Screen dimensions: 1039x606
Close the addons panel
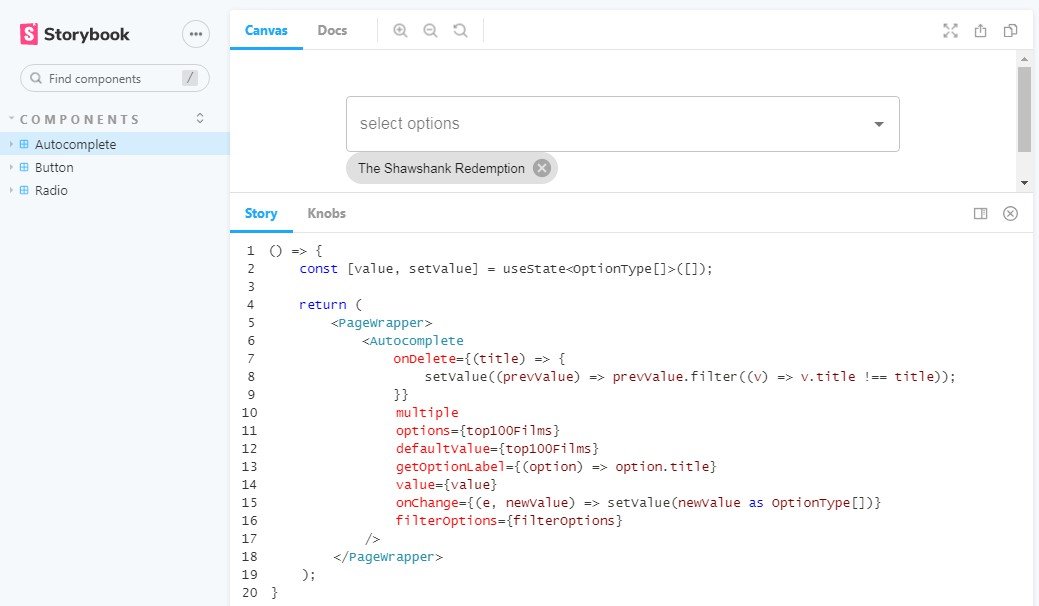[x=1010, y=213]
